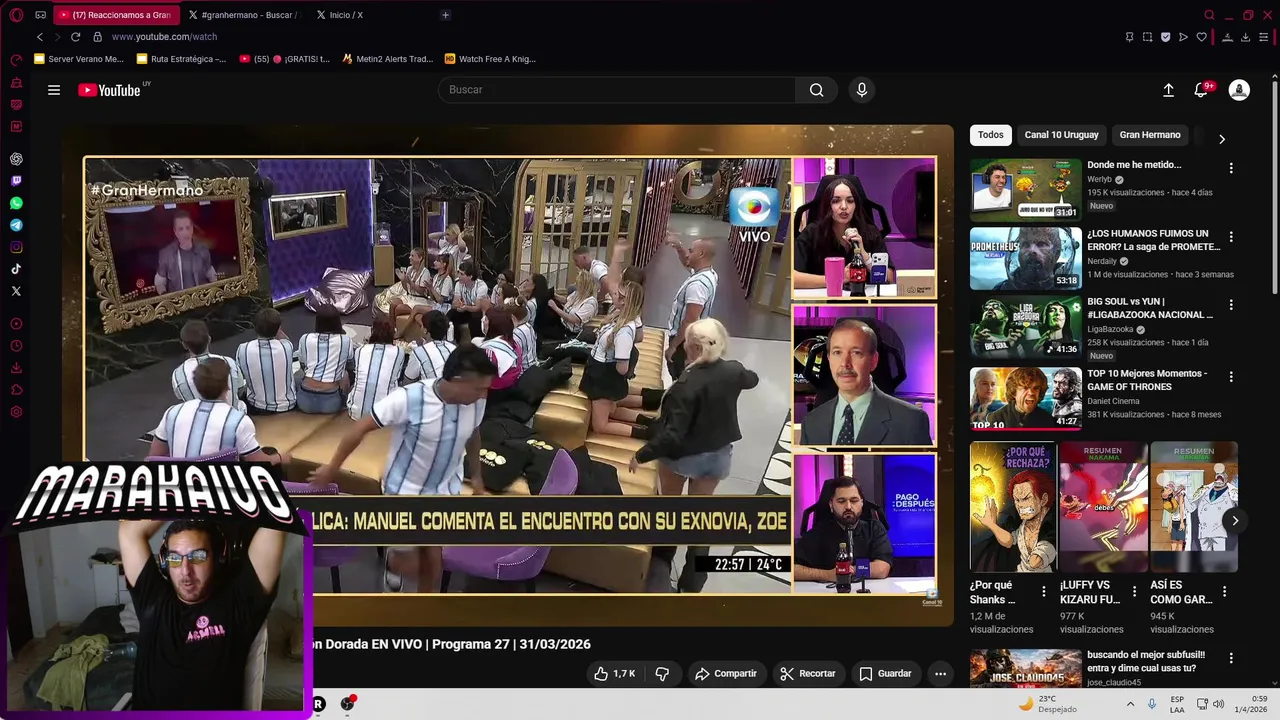Open YouTube notifications bell
1280x720 pixels.
pos(1202,90)
